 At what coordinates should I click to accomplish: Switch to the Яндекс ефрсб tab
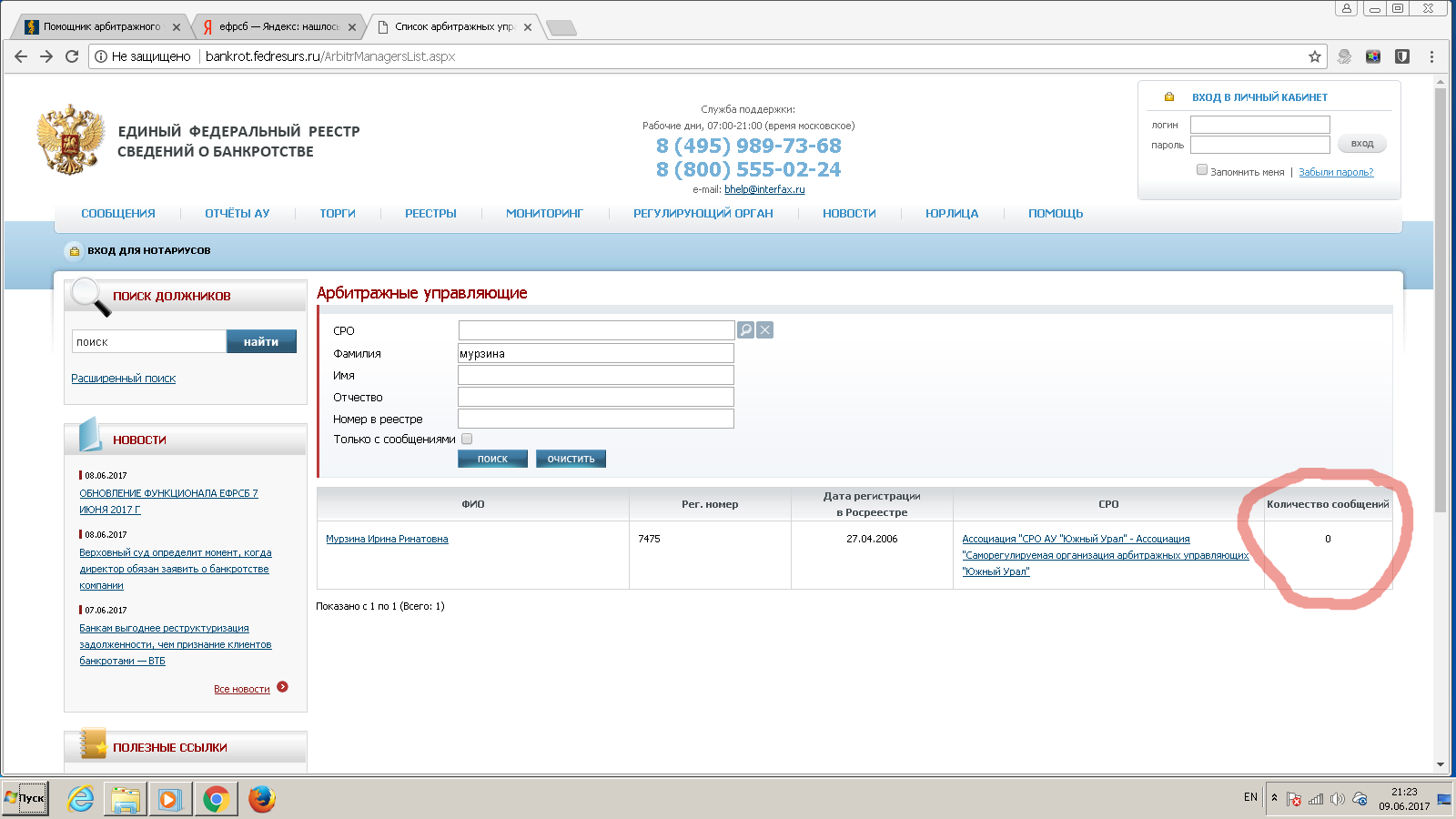[278, 27]
